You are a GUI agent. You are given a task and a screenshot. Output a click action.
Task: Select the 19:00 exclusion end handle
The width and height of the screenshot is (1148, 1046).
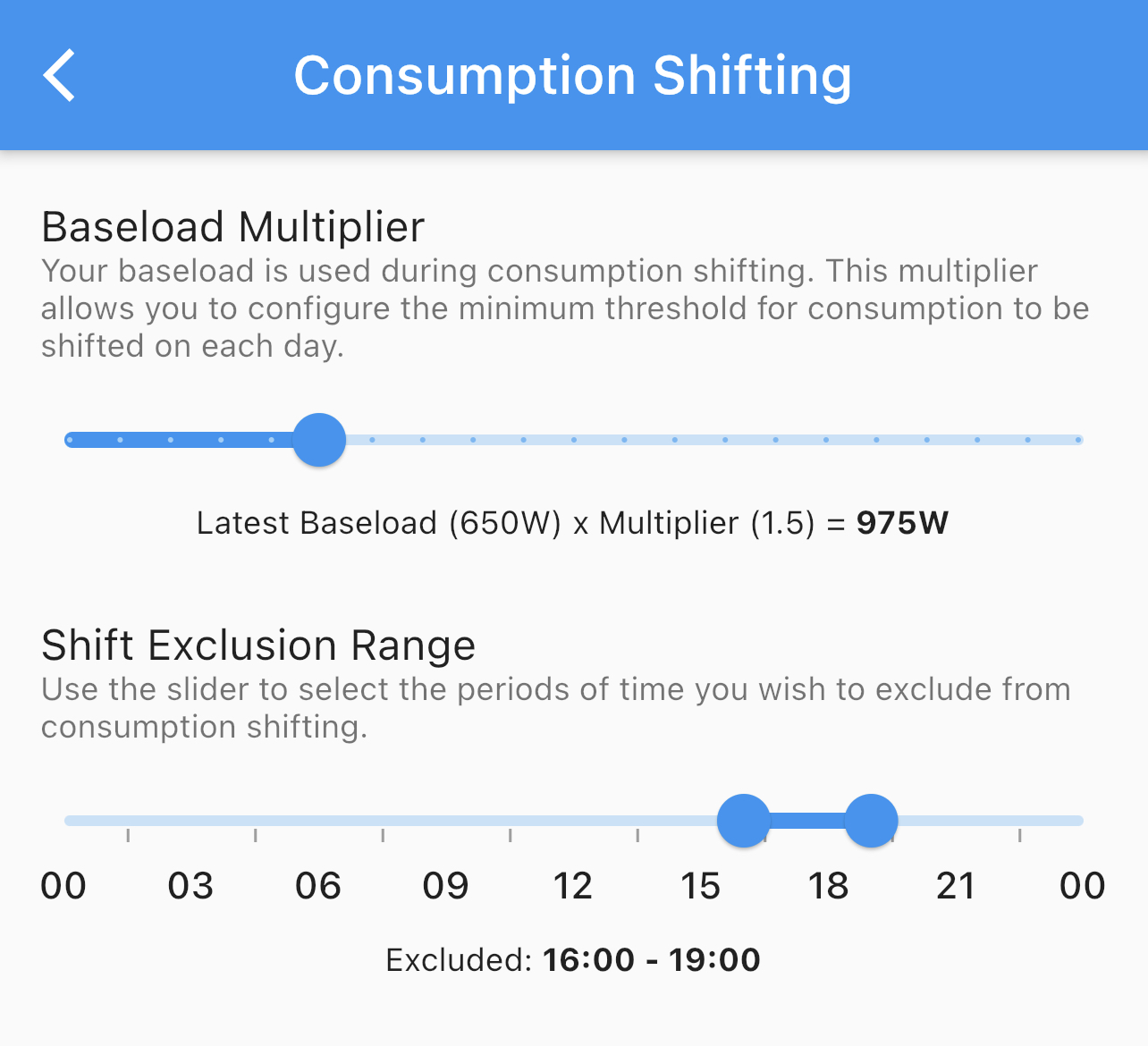coord(871,821)
